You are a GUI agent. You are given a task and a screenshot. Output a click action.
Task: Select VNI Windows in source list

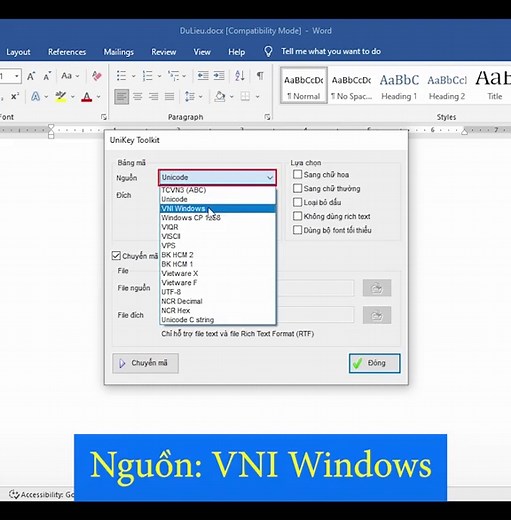pos(218,209)
